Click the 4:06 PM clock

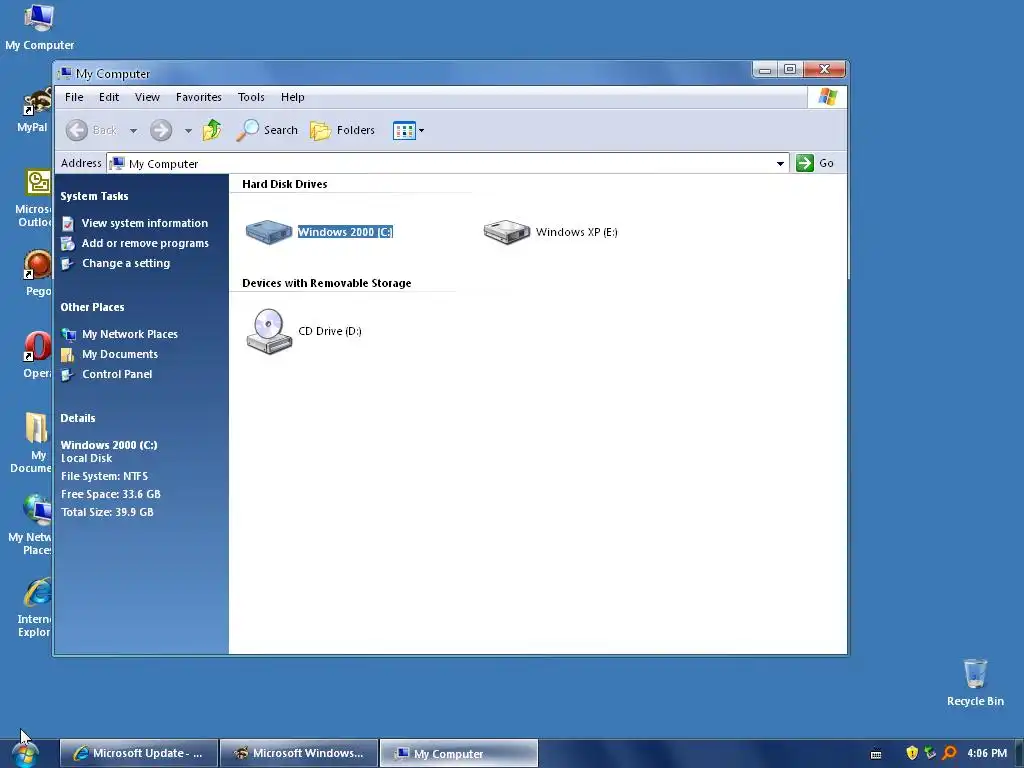point(987,754)
